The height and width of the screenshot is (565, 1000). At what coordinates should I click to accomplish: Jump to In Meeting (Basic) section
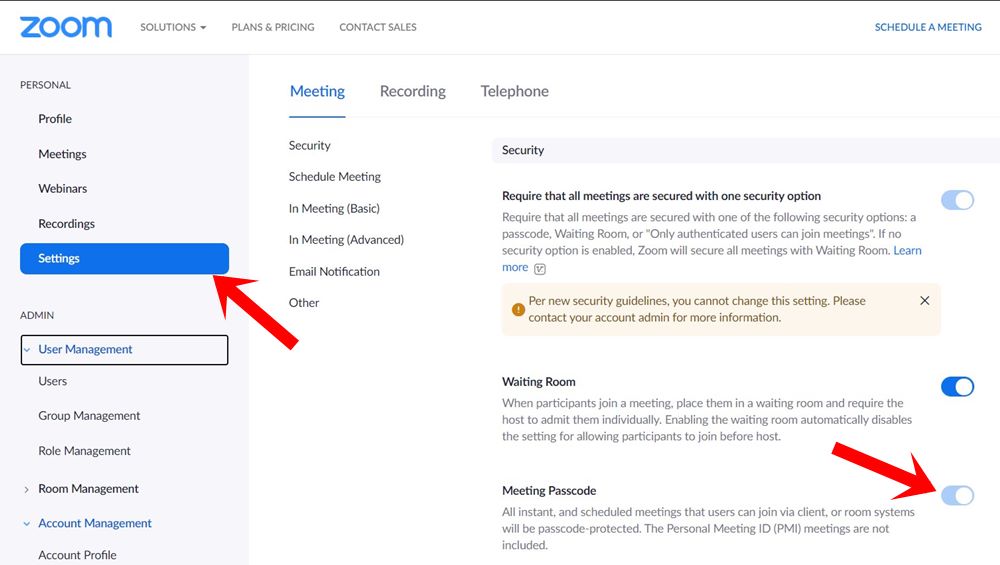click(x=334, y=209)
